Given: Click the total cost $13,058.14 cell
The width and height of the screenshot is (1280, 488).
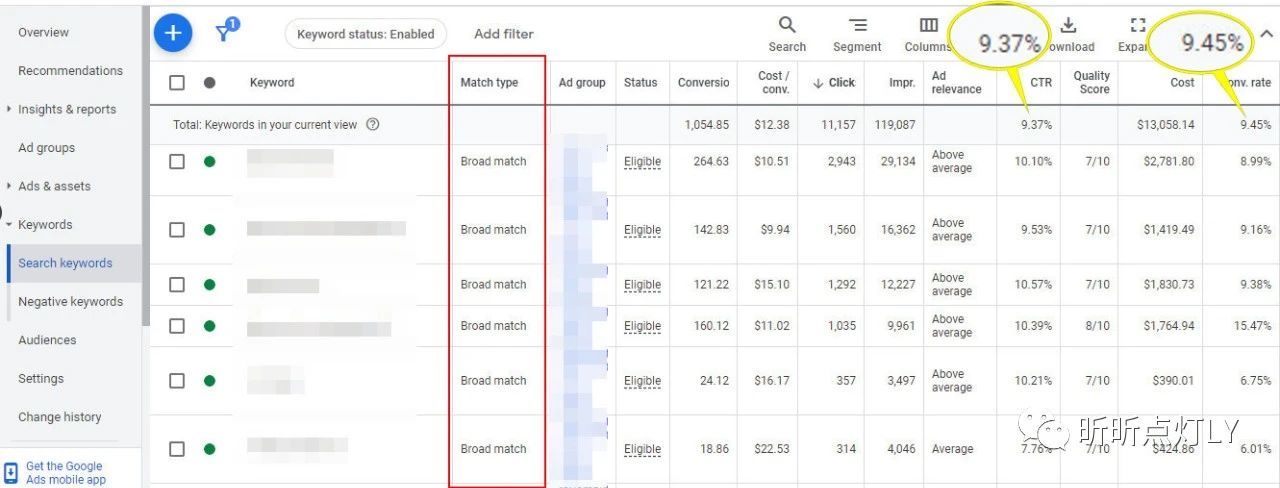Looking at the screenshot, I should click(x=1166, y=125).
